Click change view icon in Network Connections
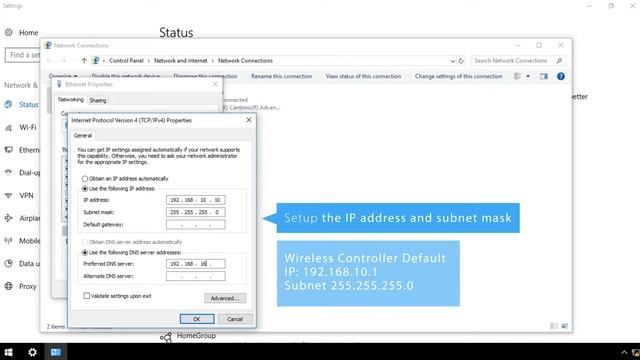640x360 pixels. (518, 76)
